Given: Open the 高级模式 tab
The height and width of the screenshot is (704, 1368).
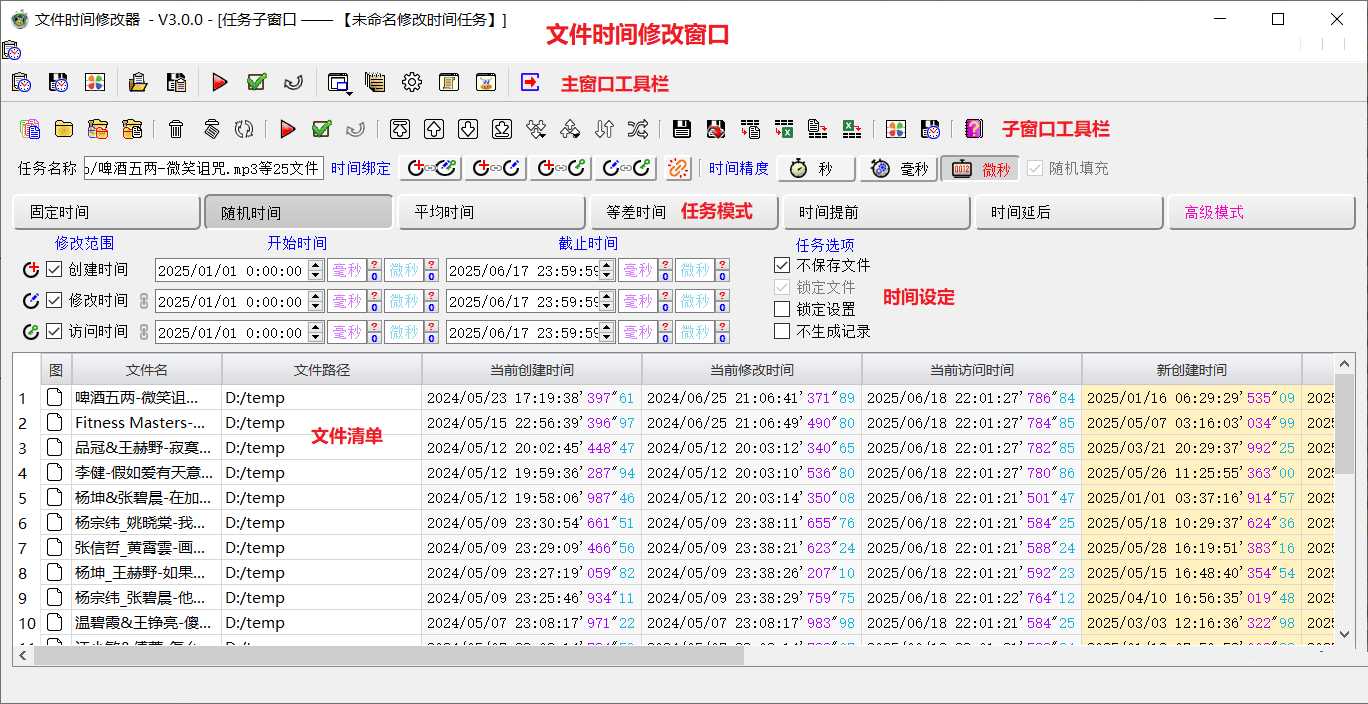Looking at the screenshot, I should pyautogui.click(x=1261, y=212).
